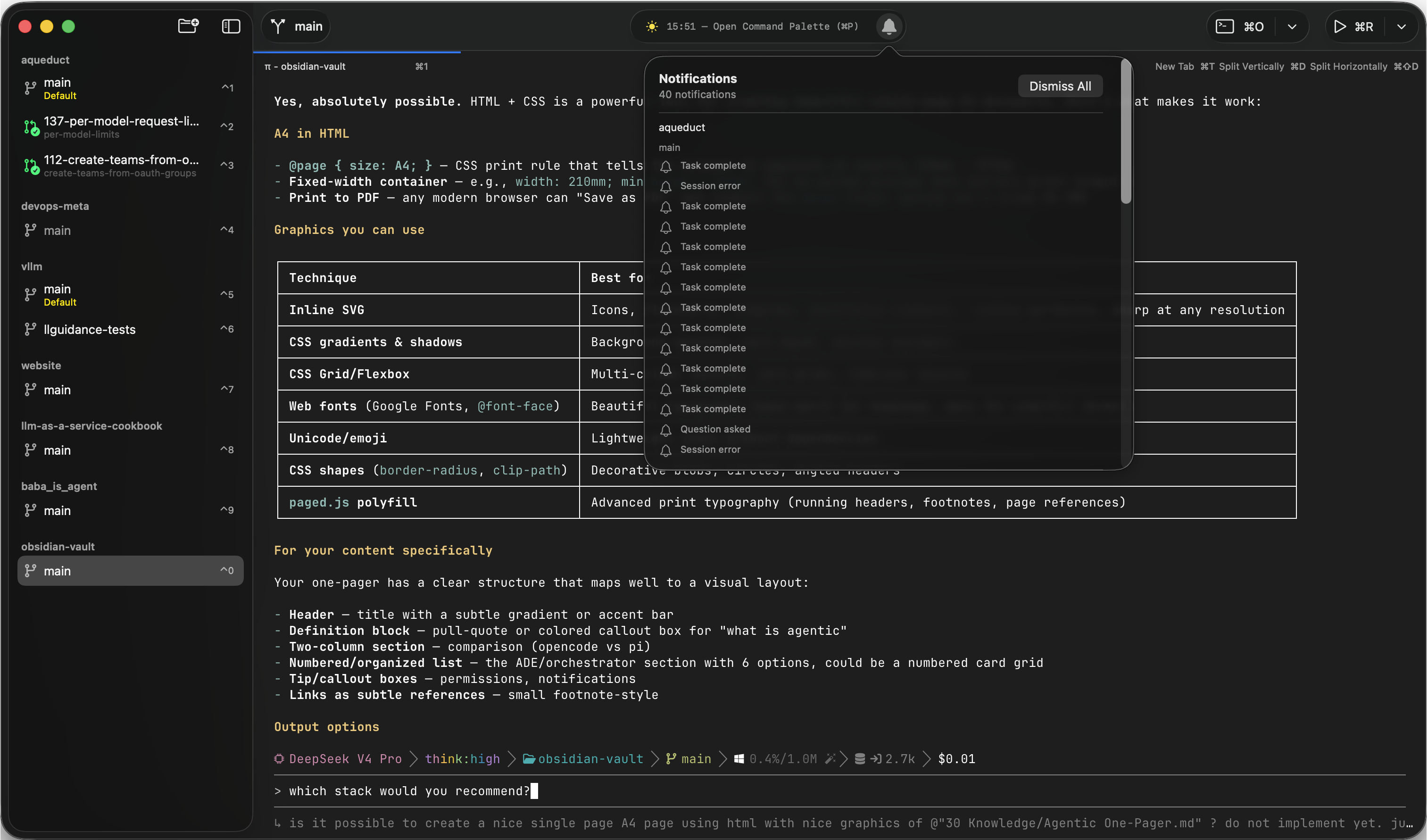Click the vllm project header
The height and width of the screenshot is (840, 1428).
32,266
